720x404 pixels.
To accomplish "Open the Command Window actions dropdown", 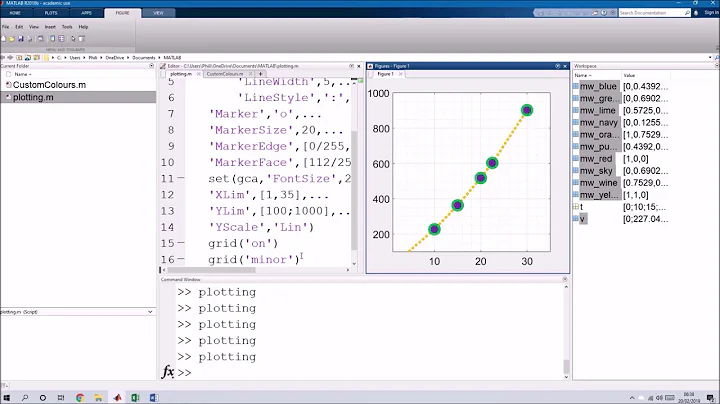I will pos(565,279).
